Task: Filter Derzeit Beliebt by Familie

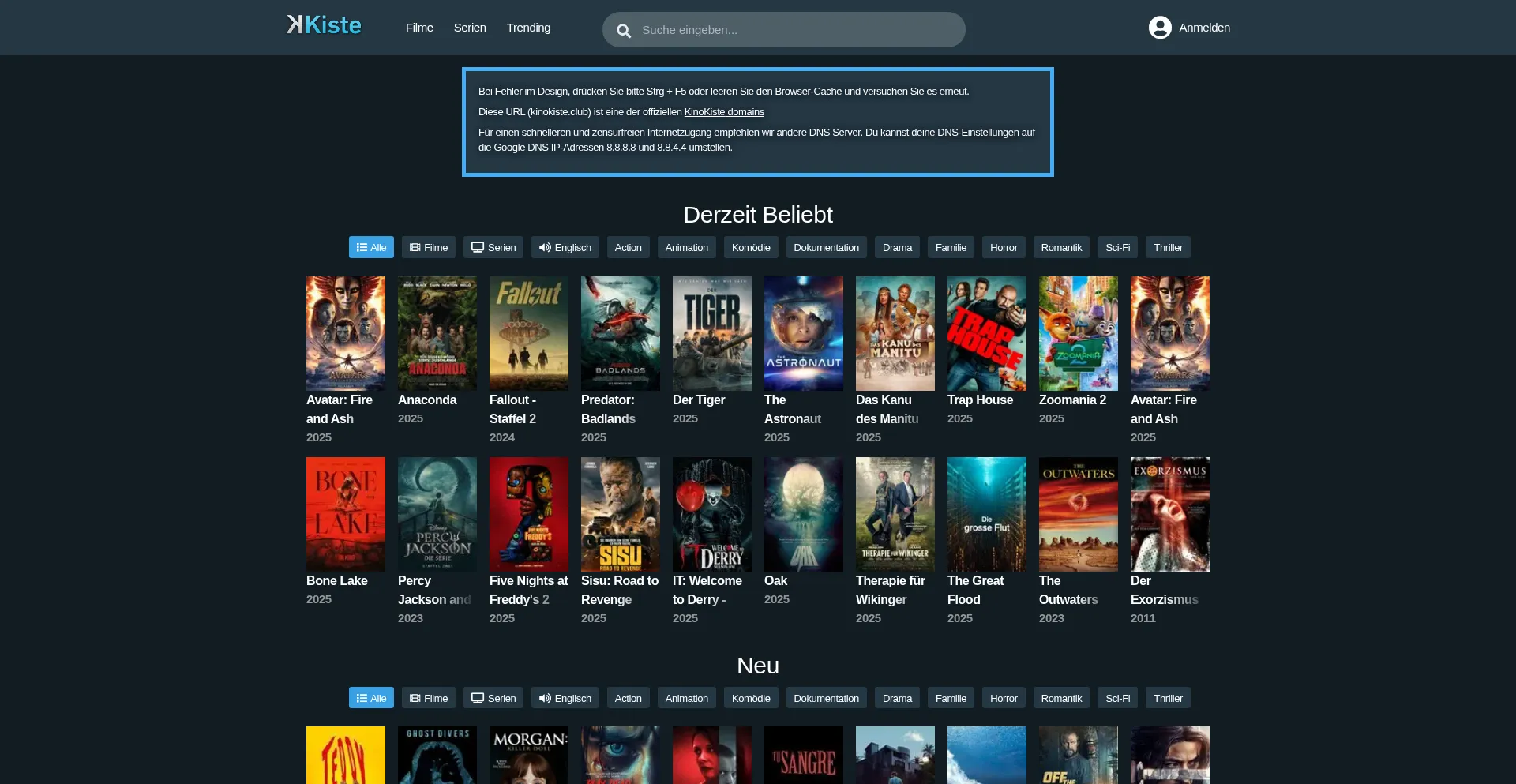Action: click(x=951, y=247)
